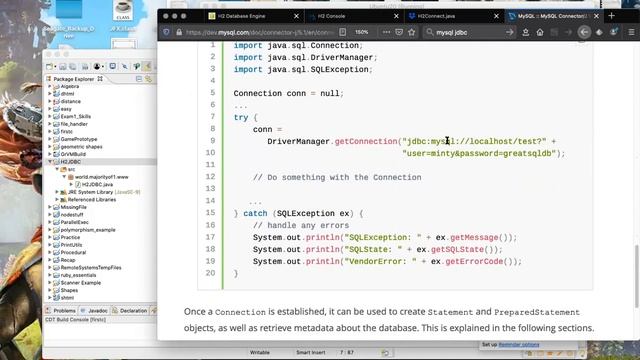The height and width of the screenshot is (360, 640).
Task: Collapse the src folder
Action: (x=57, y=169)
